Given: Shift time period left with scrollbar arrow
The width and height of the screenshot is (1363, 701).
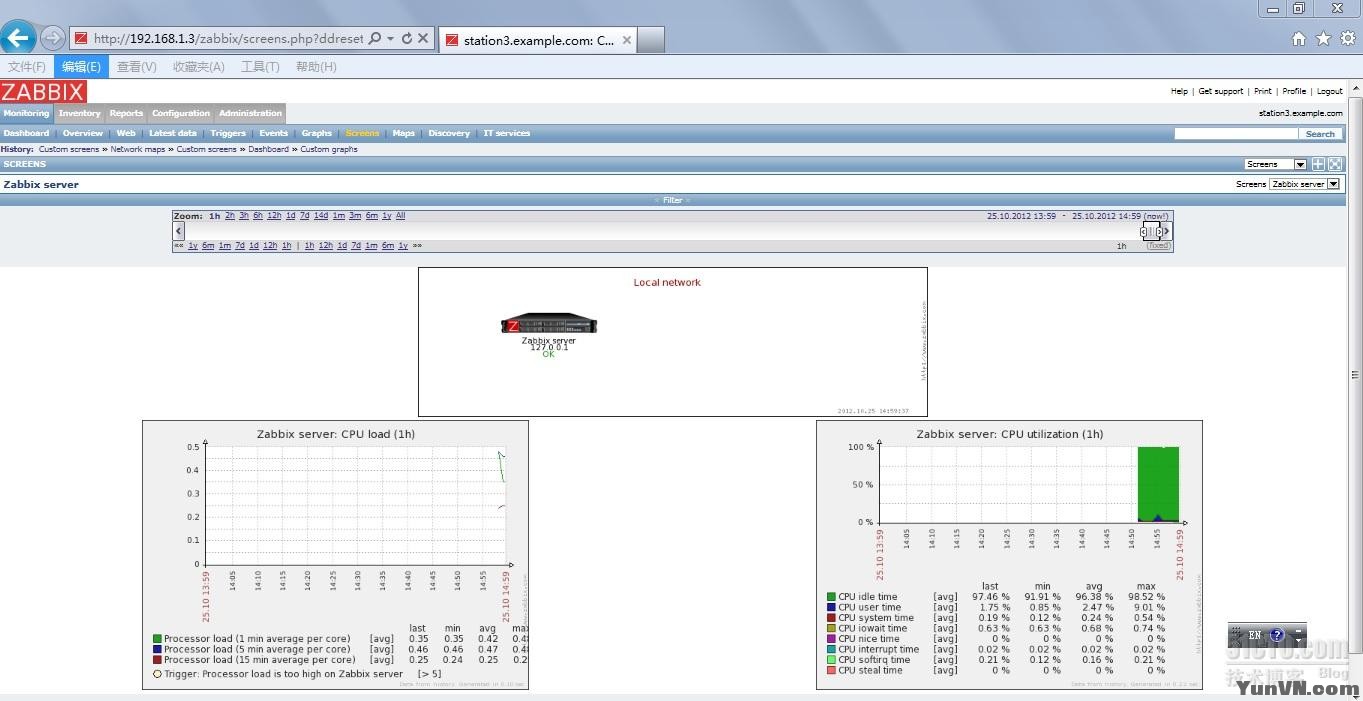Looking at the screenshot, I should pyautogui.click(x=179, y=231).
